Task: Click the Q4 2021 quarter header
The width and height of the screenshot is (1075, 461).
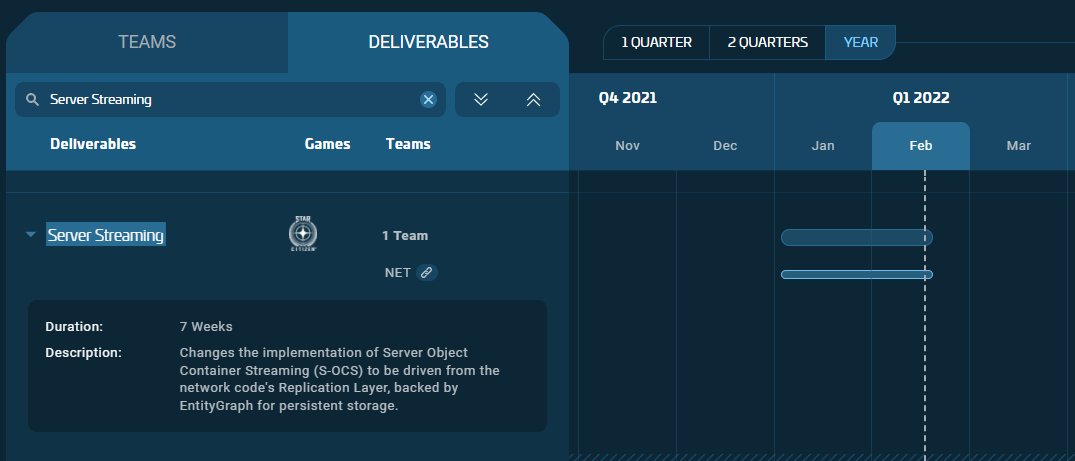Action: click(x=627, y=98)
